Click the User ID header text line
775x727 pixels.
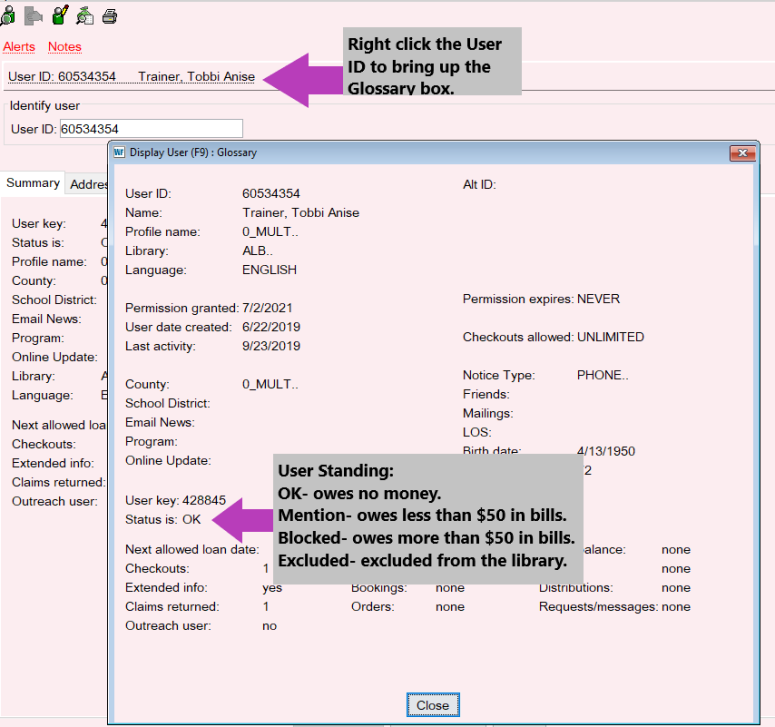point(130,77)
